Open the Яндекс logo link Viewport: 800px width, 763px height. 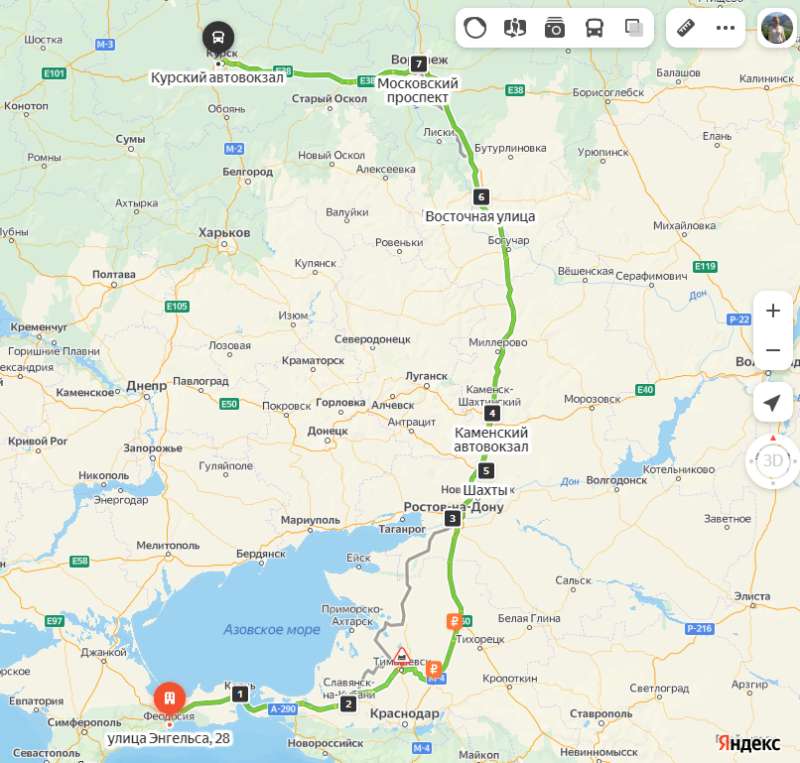point(749,744)
